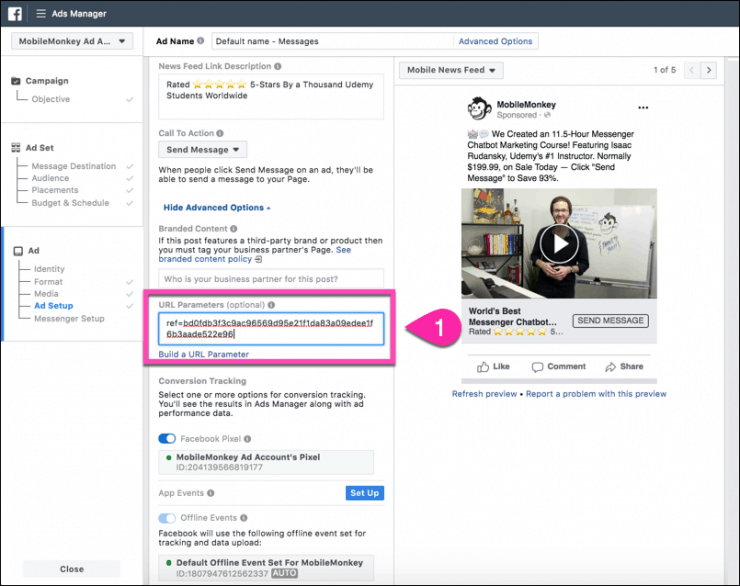The image size is (740, 586).
Task: Toggle the Facebook Pixel switch
Action: 167,439
